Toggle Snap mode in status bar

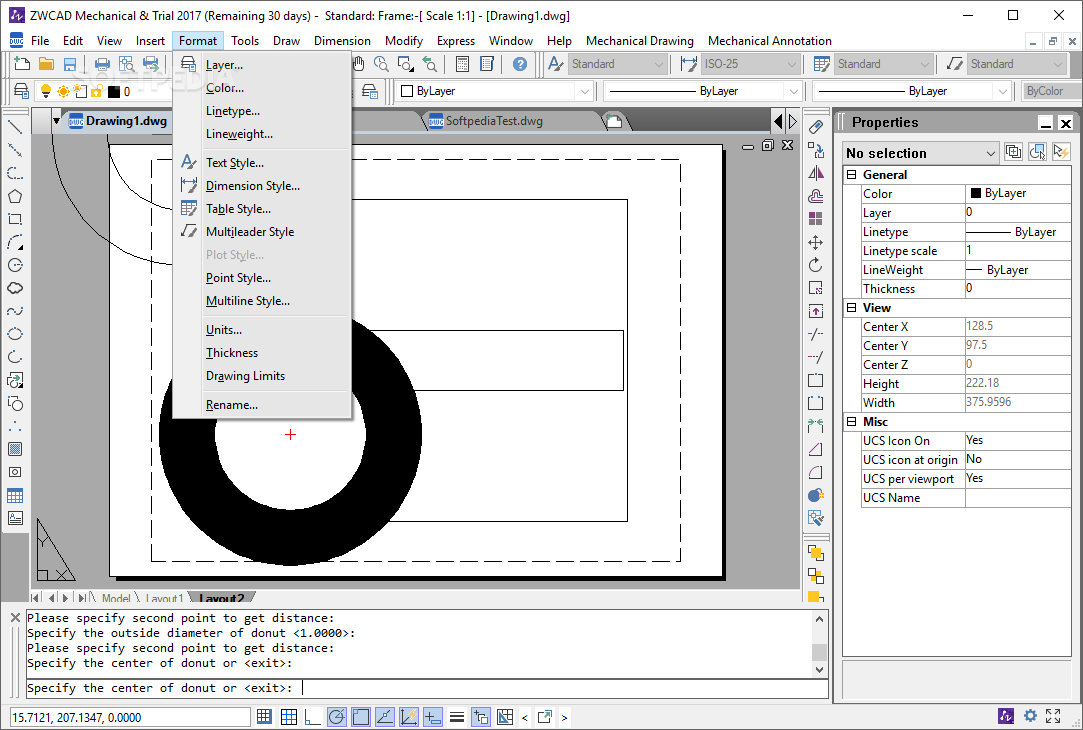264,717
